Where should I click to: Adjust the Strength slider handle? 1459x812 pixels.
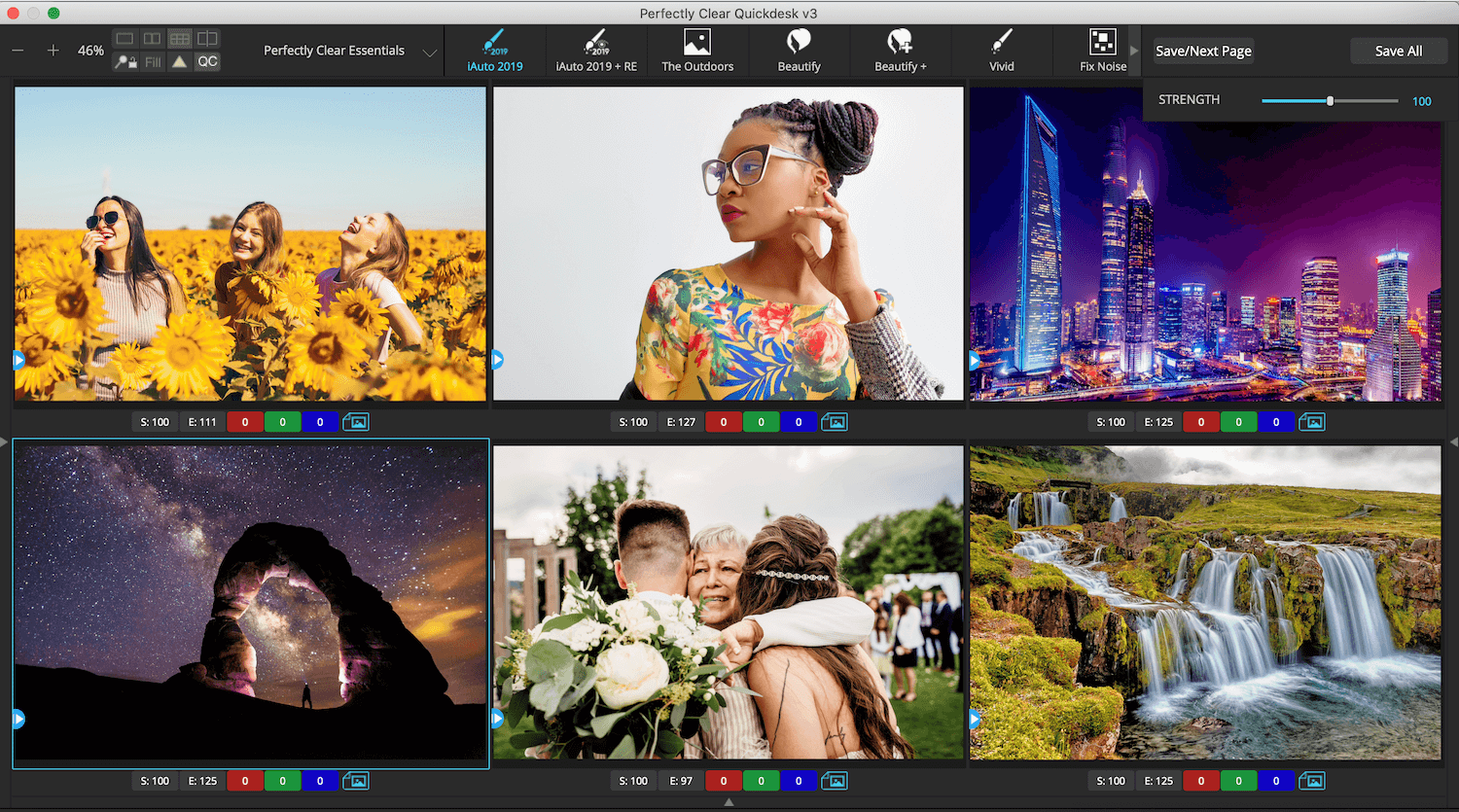click(1330, 101)
